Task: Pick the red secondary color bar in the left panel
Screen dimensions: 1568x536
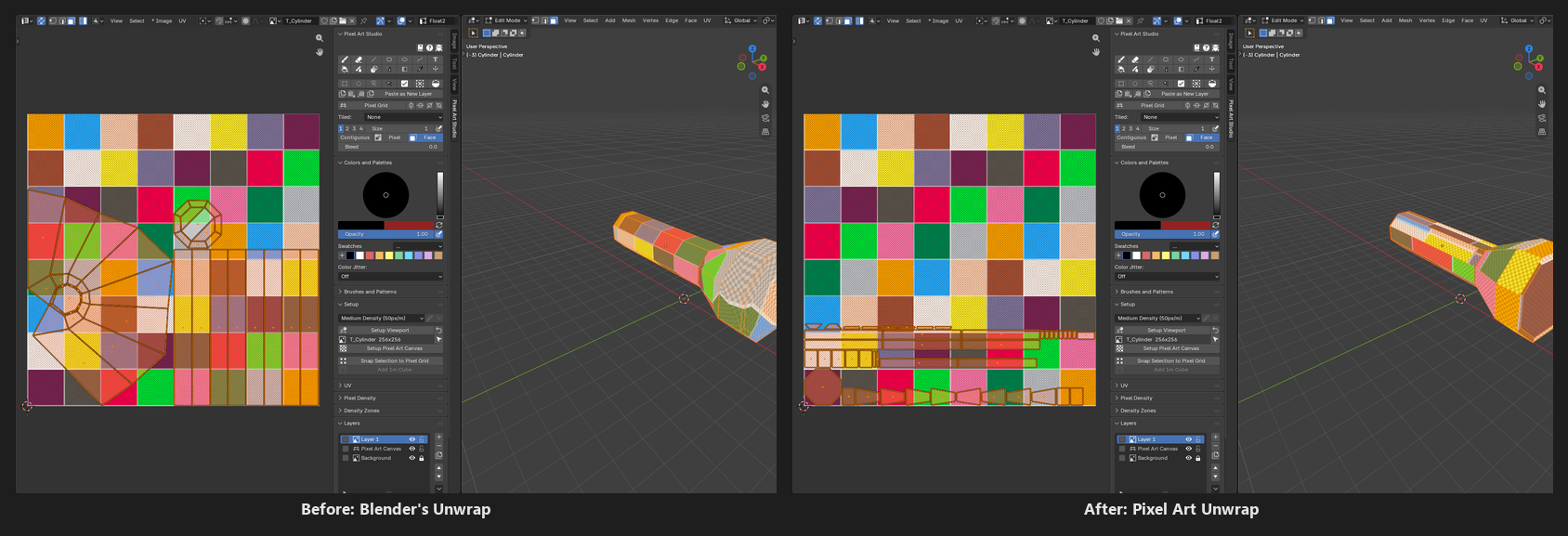Action: pos(408,225)
